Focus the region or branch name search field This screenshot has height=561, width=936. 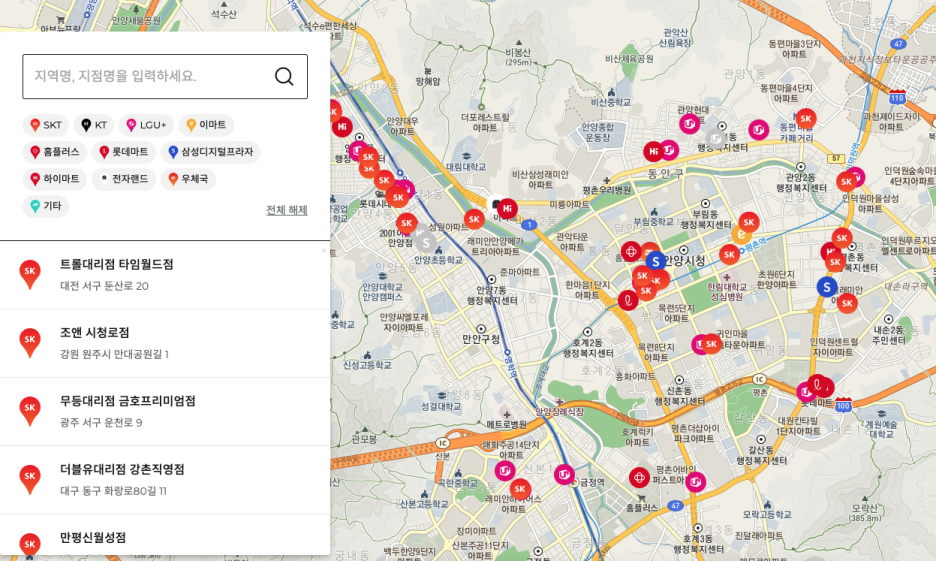[x=165, y=76]
